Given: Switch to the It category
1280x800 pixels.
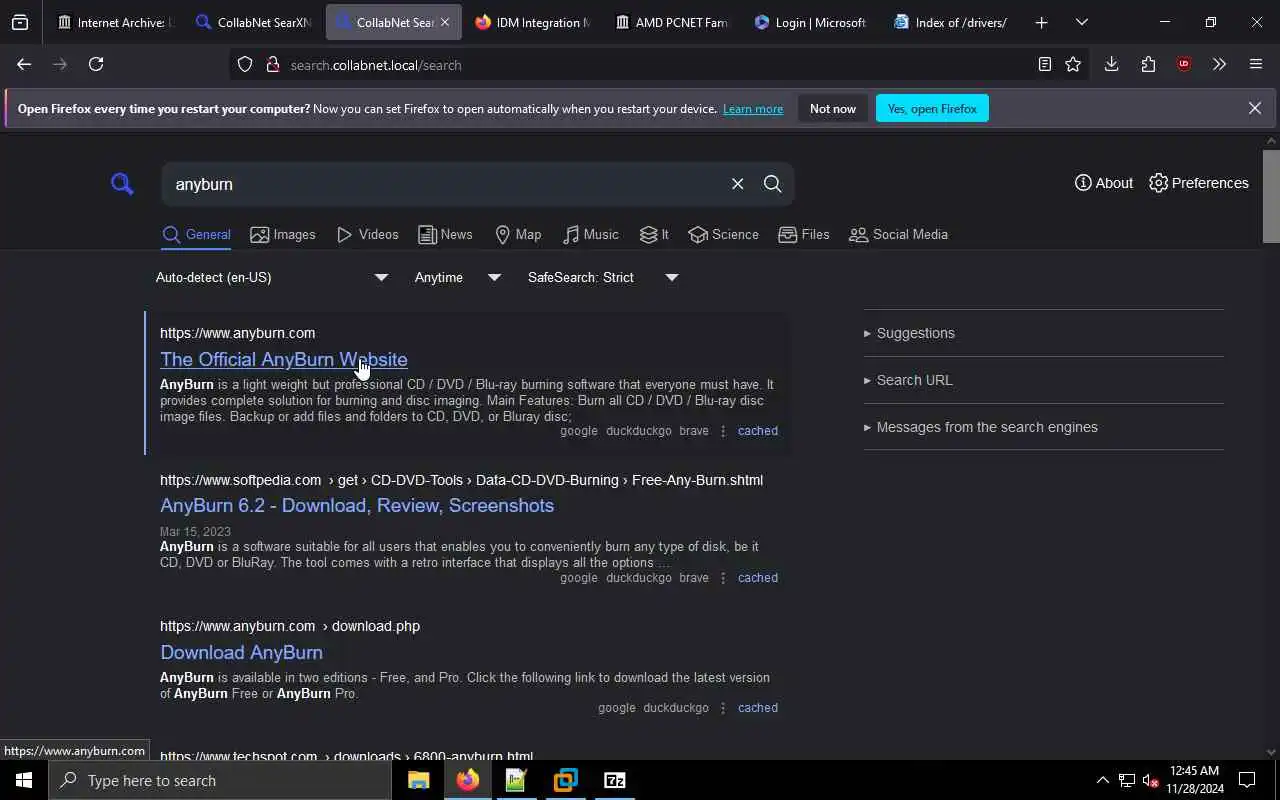Looking at the screenshot, I should pyautogui.click(x=654, y=235).
